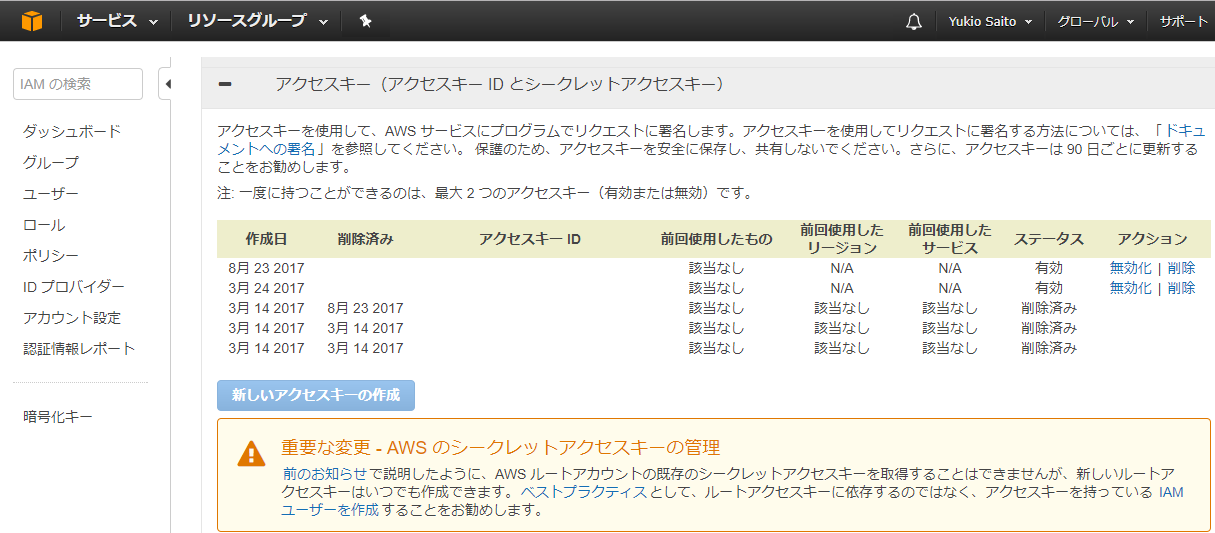
Task: Open ポリシー from the sidebar
Action: (x=51, y=255)
